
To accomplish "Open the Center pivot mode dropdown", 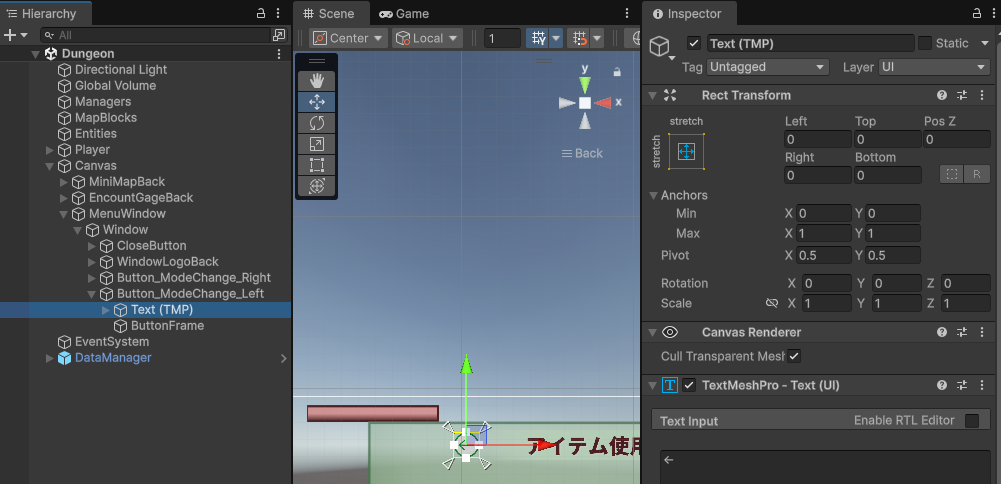I will pos(348,38).
